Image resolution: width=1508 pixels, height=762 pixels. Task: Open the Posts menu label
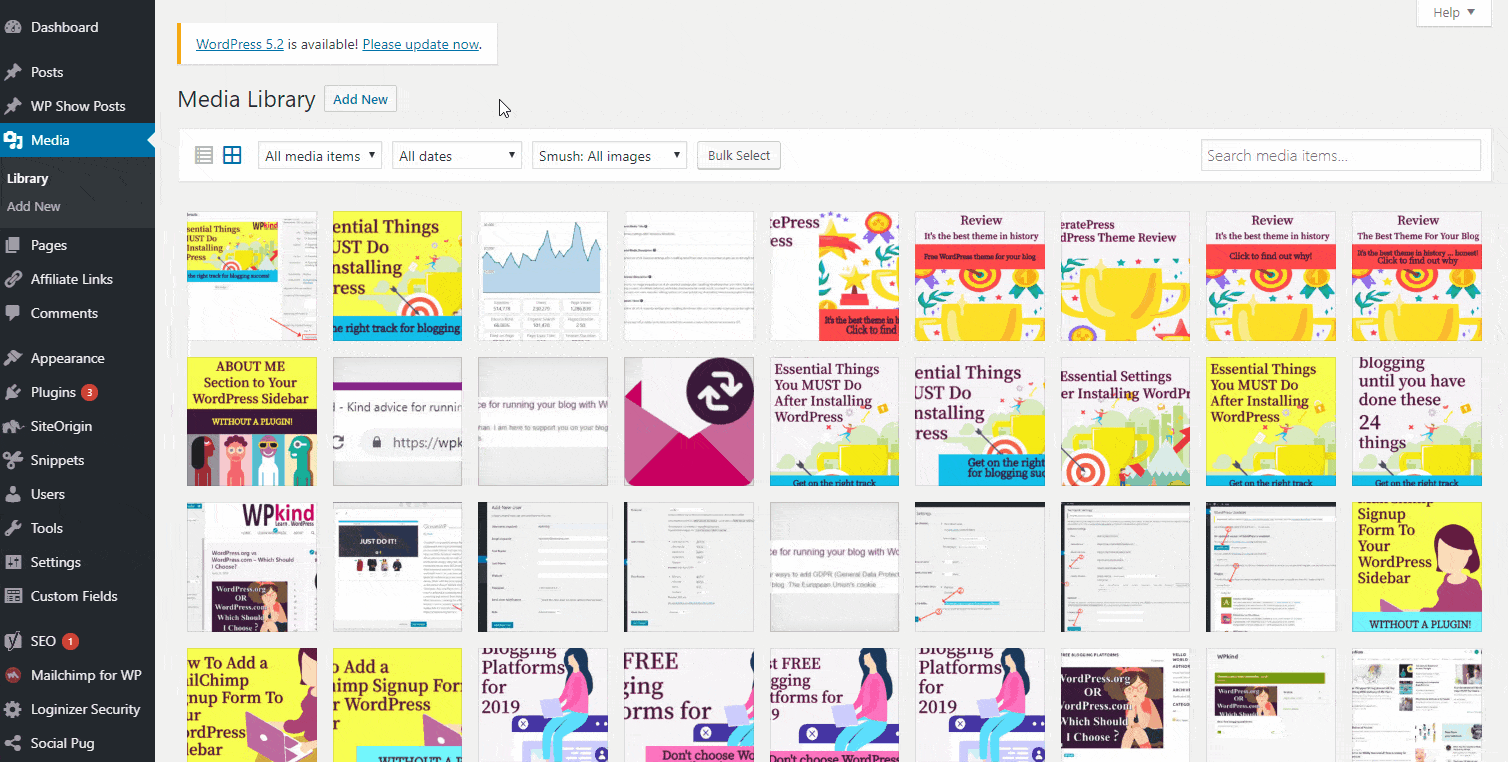point(47,72)
